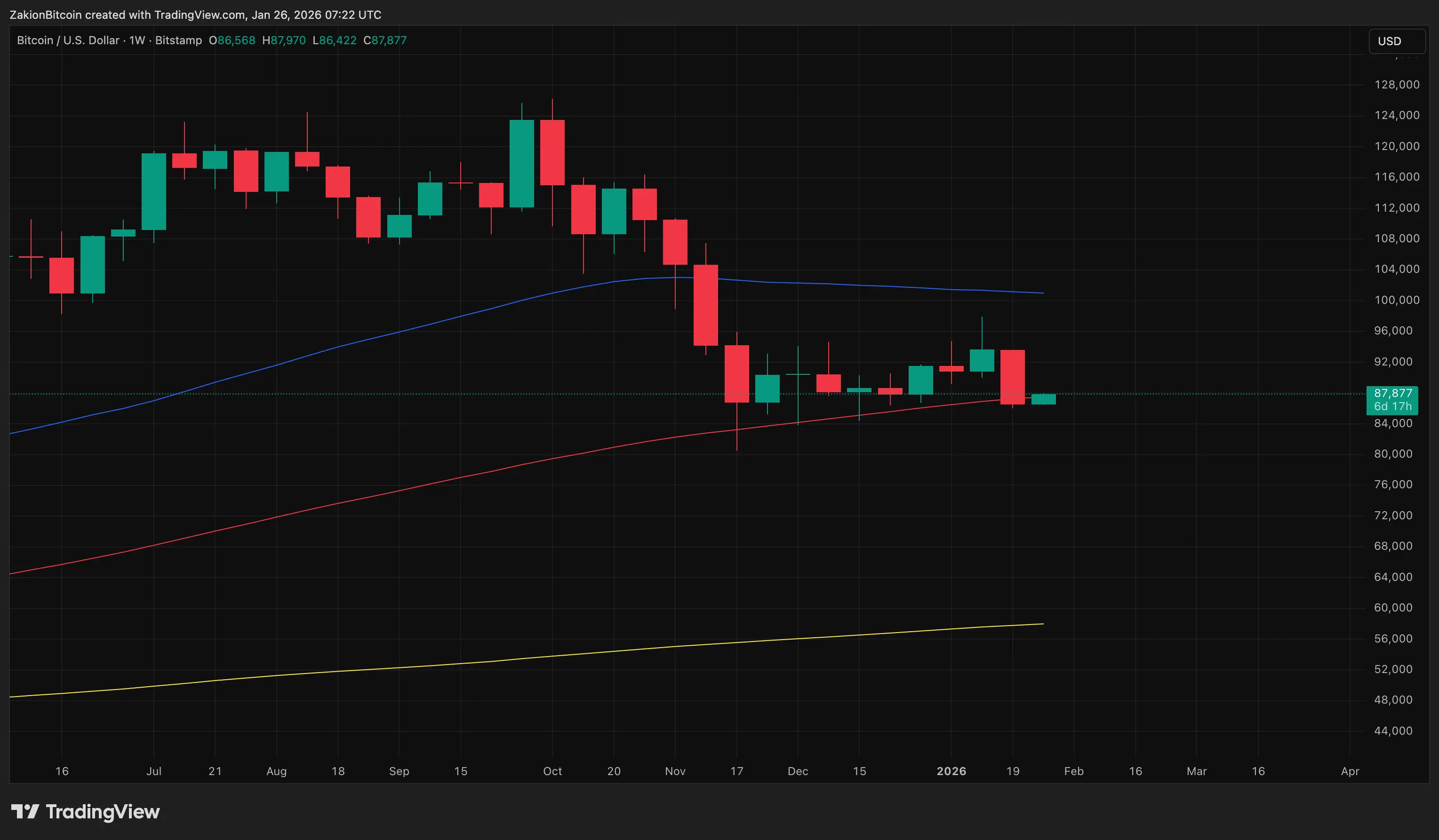Click the Feb label on time axis
The height and width of the screenshot is (840, 1439).
point(1073,771)
